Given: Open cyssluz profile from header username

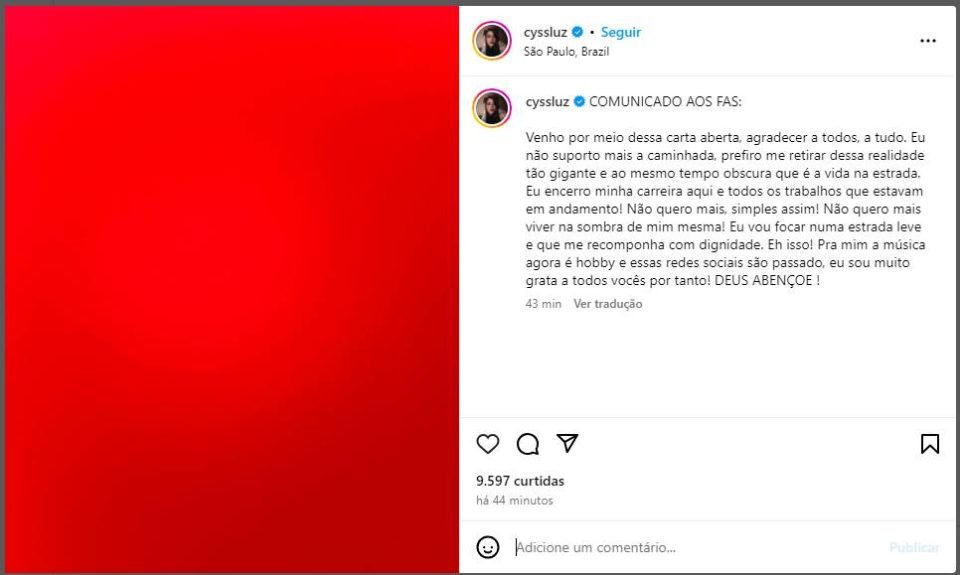Looking at the screenshot, I should [x=545, y=32].
